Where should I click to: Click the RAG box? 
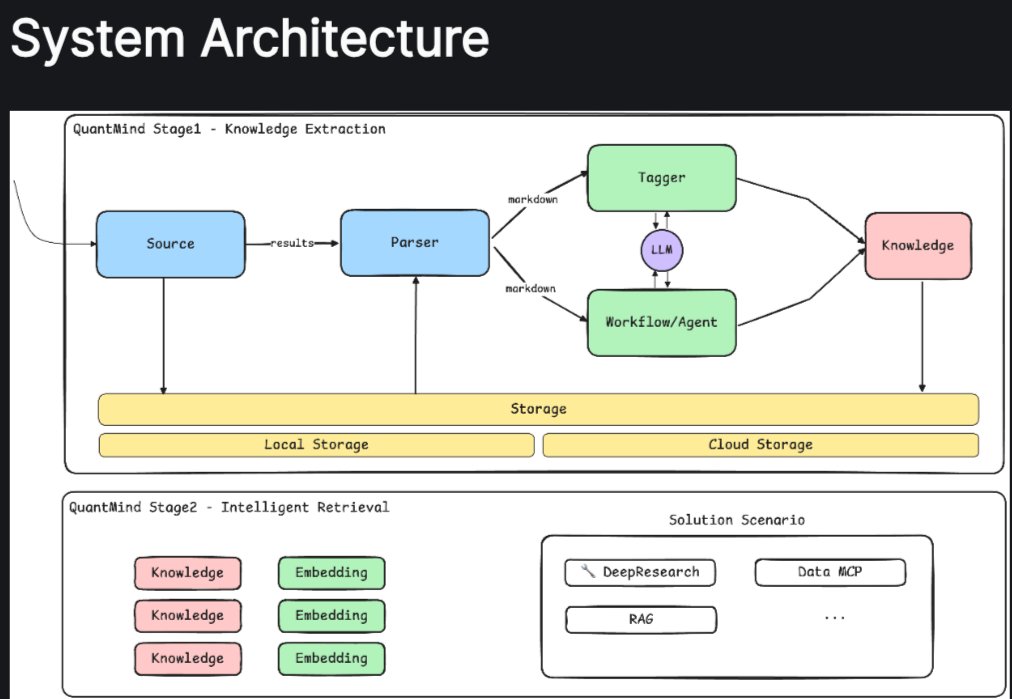[x=641, y=620]
